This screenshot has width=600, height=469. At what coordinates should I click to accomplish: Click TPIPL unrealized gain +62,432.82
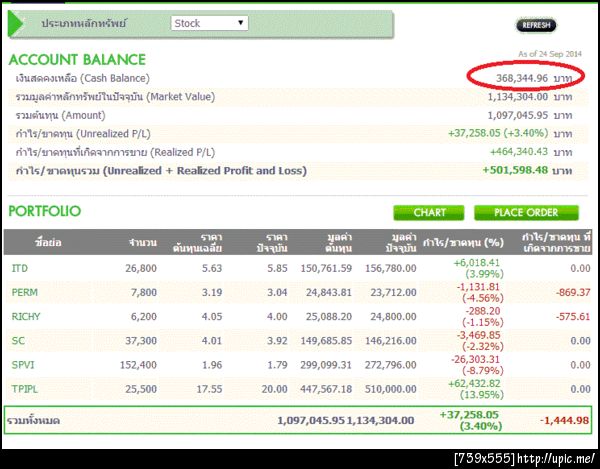pos(476,383)
